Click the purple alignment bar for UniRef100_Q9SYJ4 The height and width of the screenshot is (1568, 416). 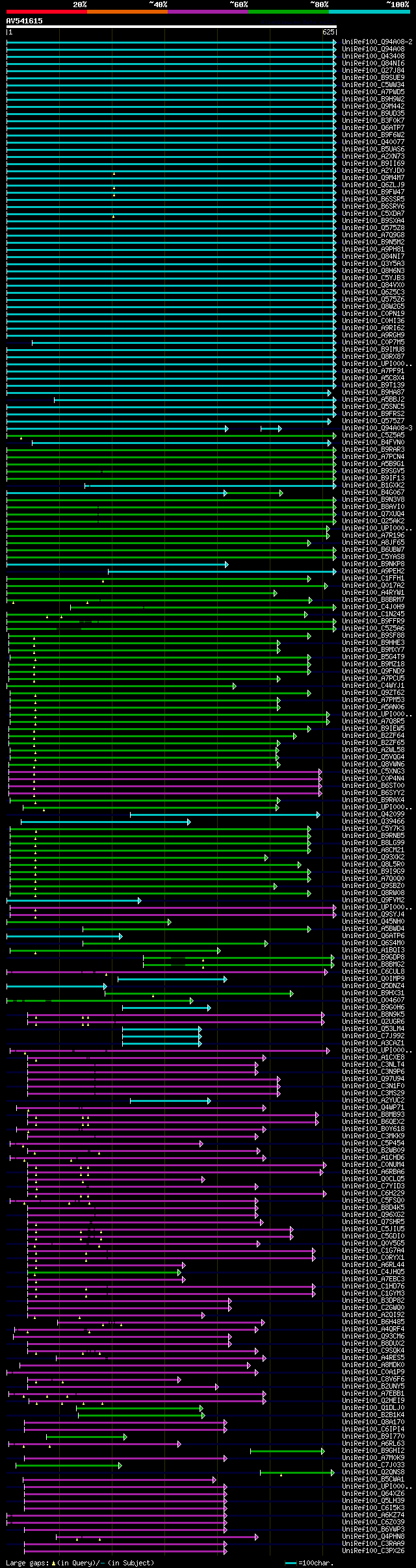(x=172, y=915)
